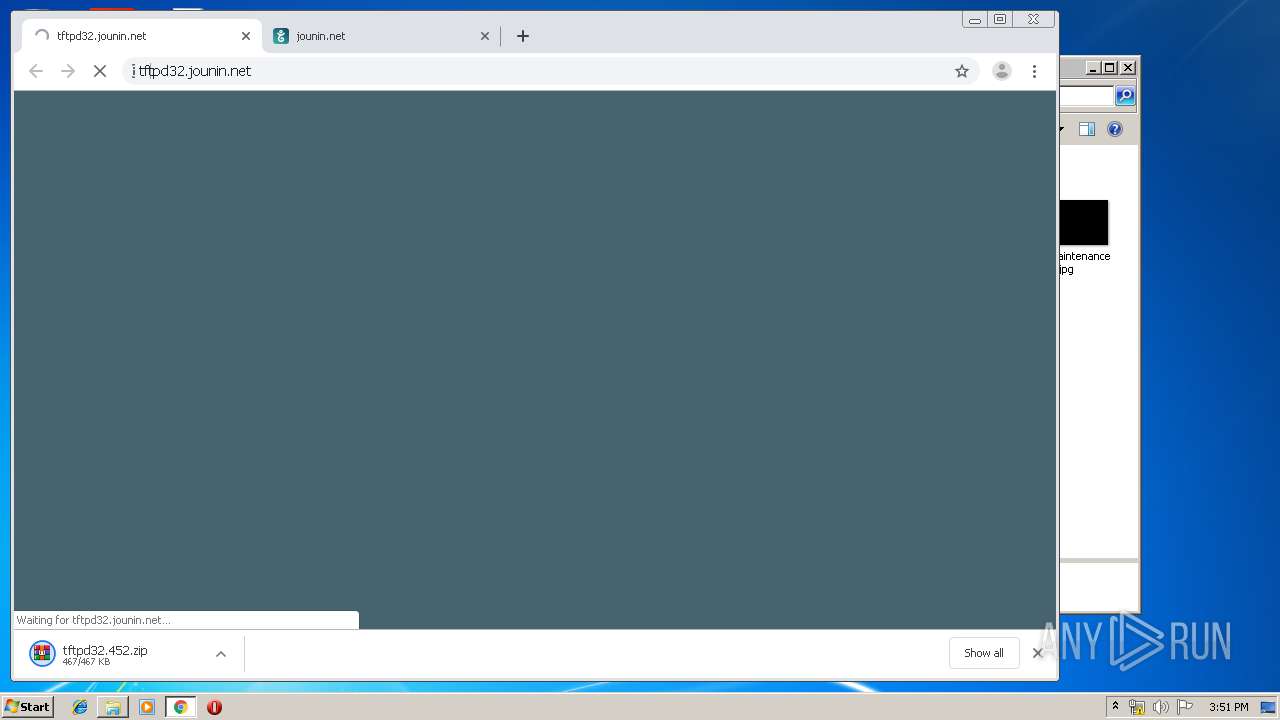
Task: Close the jounin.net tab
Action: click(x=485, y=36)
